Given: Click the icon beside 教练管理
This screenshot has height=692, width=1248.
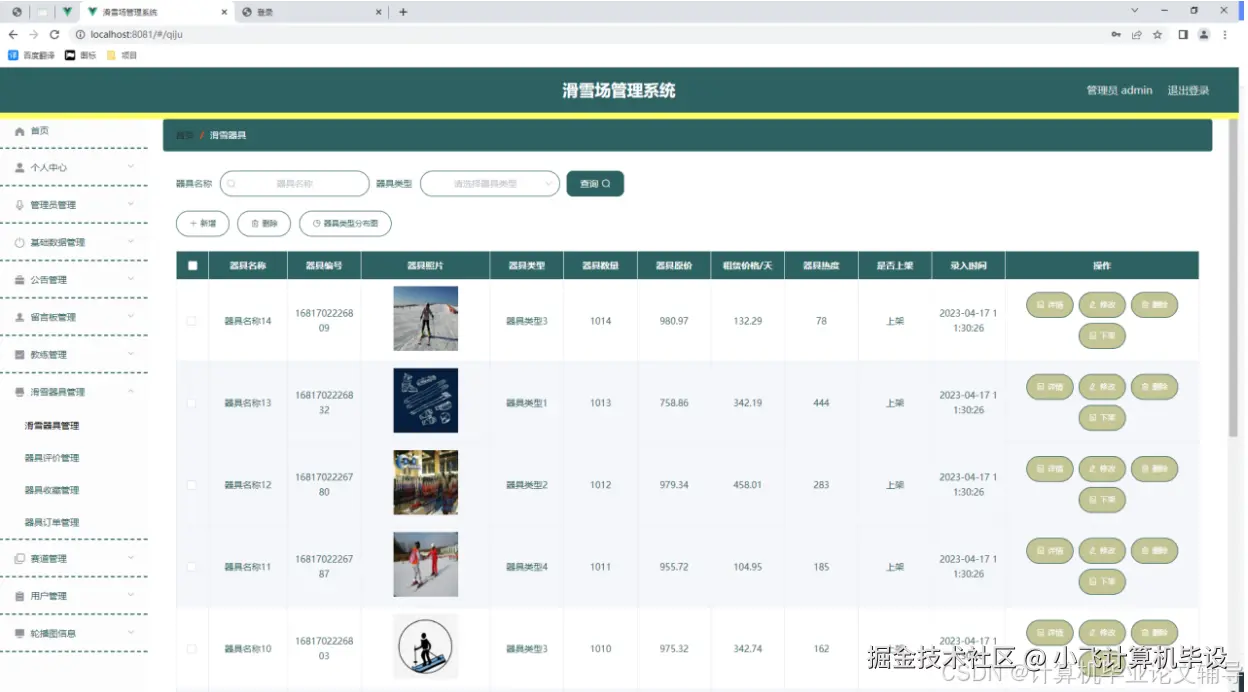Looking at the screenshot, I should [x=19, y=355].
